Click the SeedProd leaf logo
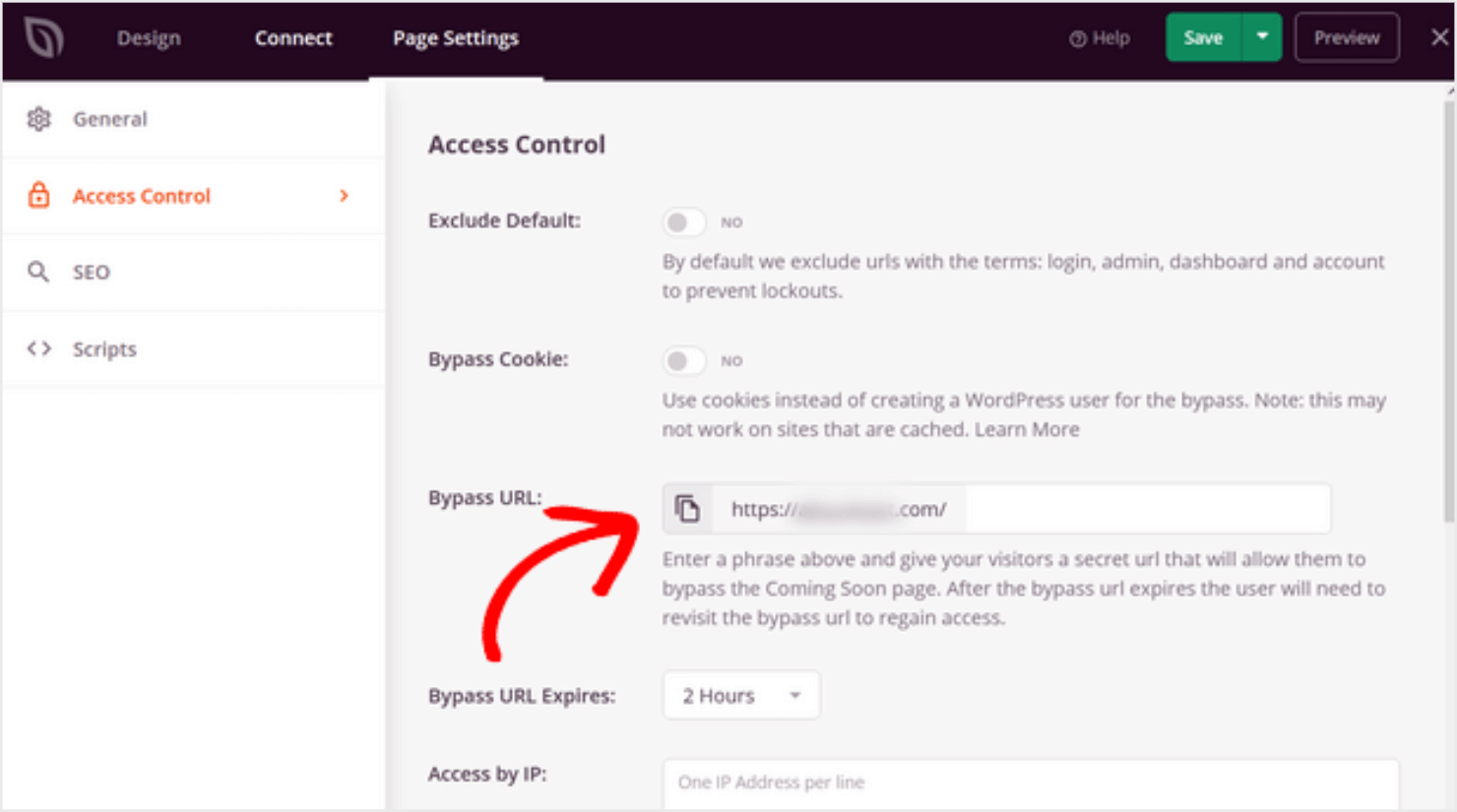The image size is (1457, 812). click(42, 37)
